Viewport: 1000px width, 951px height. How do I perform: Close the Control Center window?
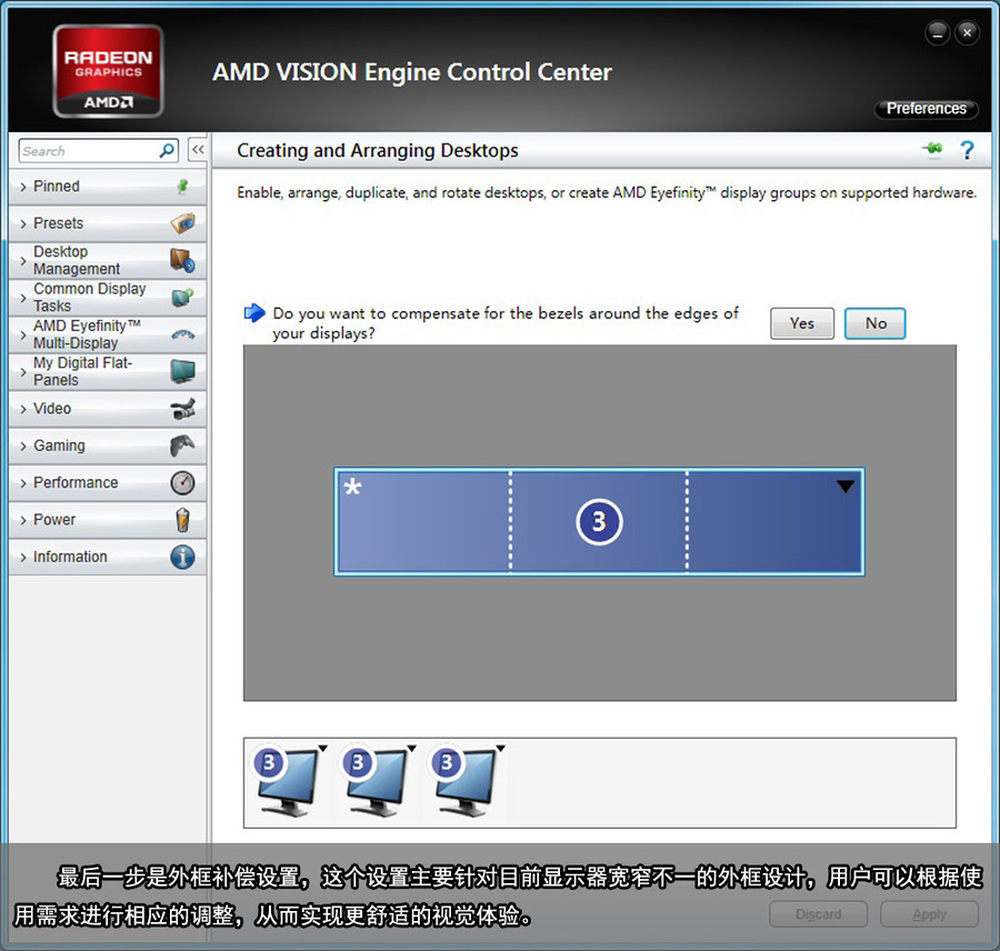[967, 33]
